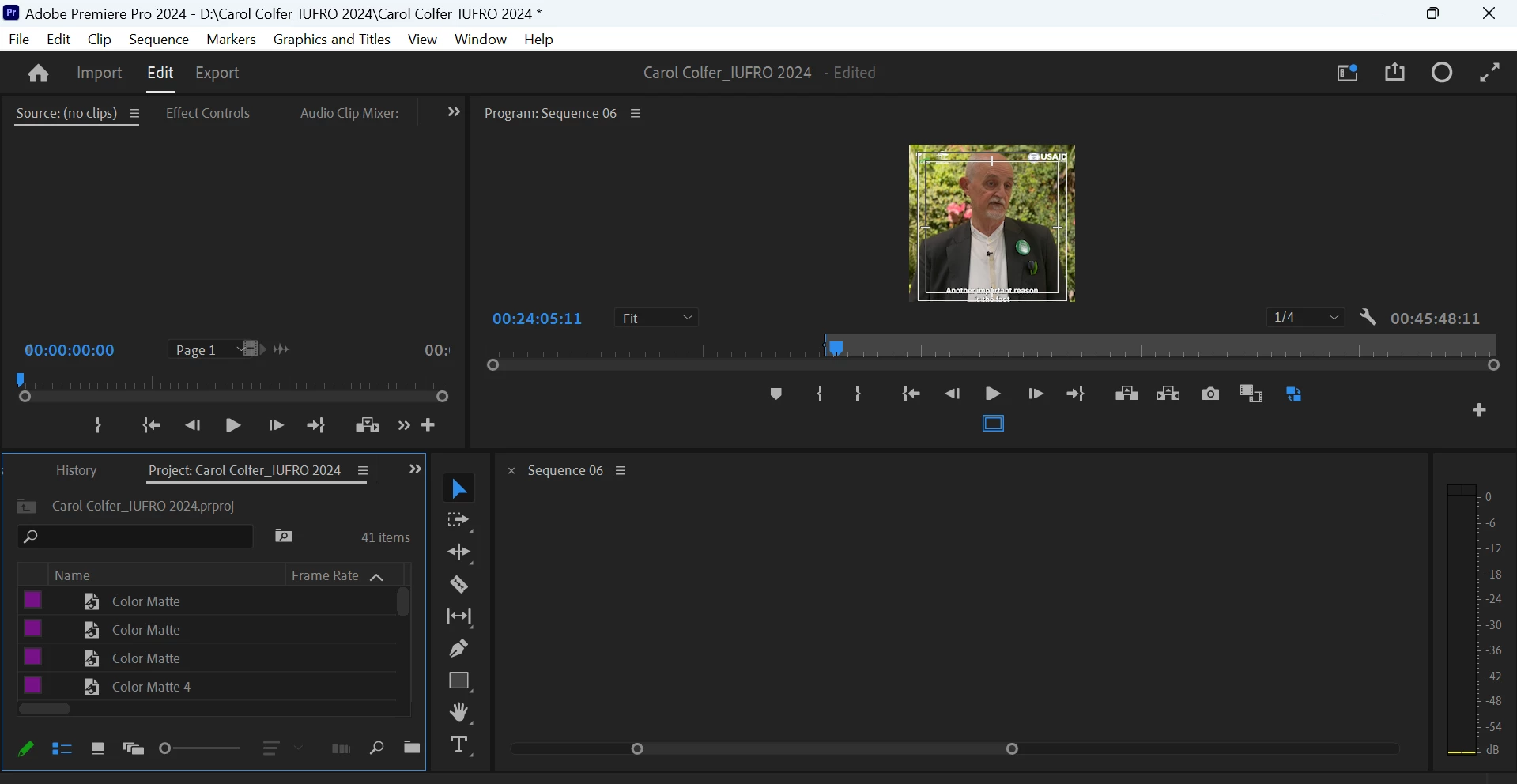Open Program: Sequence 06 panel menu
The image size is (1517, 784).
coord(636,114)
